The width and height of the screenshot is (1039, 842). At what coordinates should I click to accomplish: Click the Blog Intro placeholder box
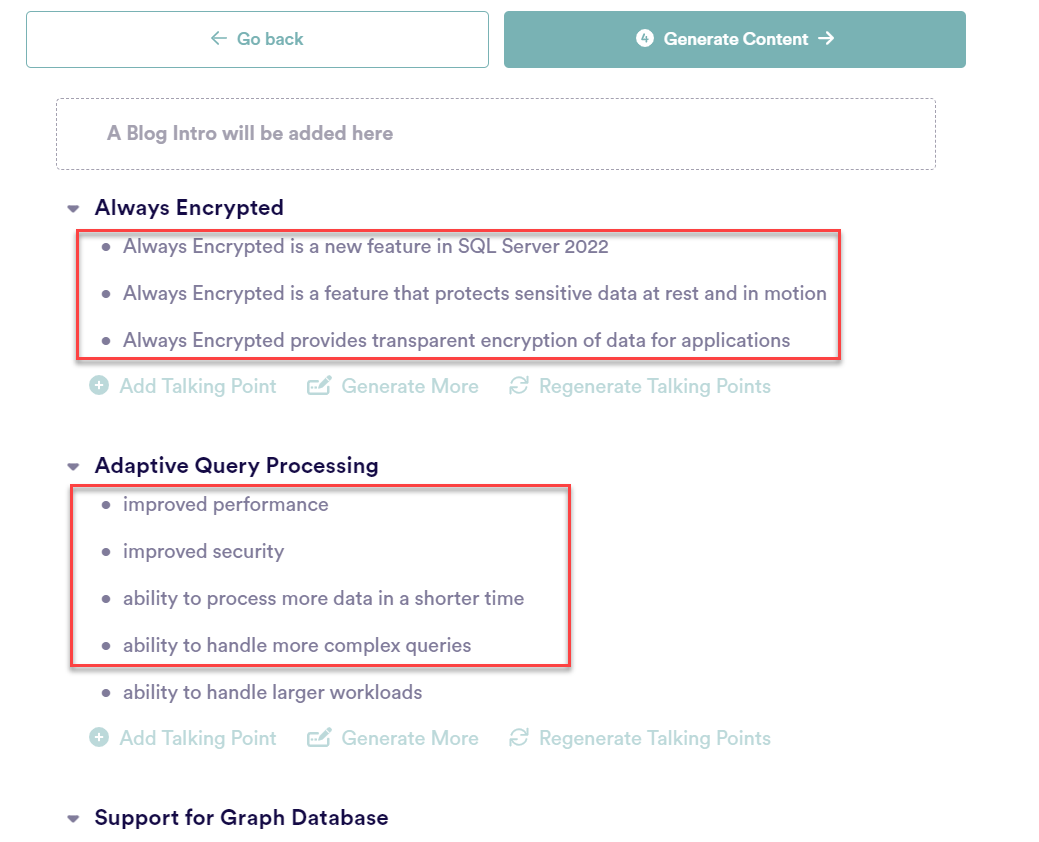click(495, 134)
